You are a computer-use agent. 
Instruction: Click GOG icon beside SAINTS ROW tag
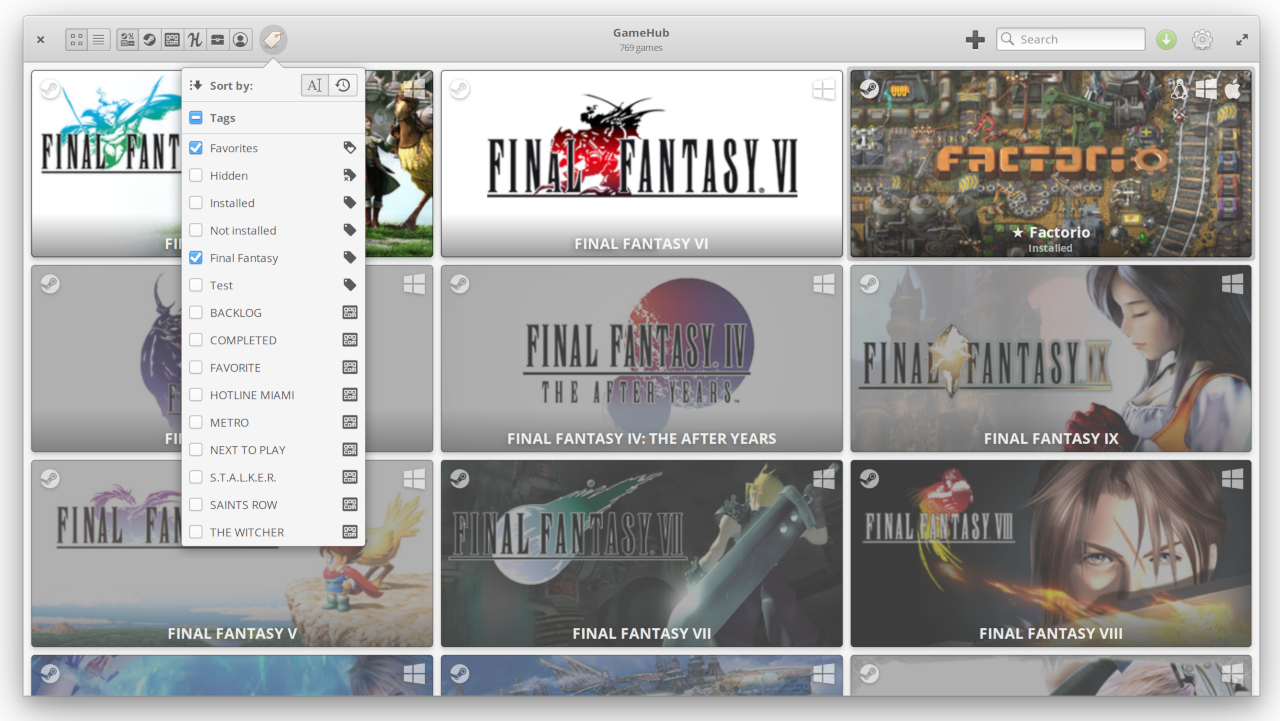(x=350, y=505)
